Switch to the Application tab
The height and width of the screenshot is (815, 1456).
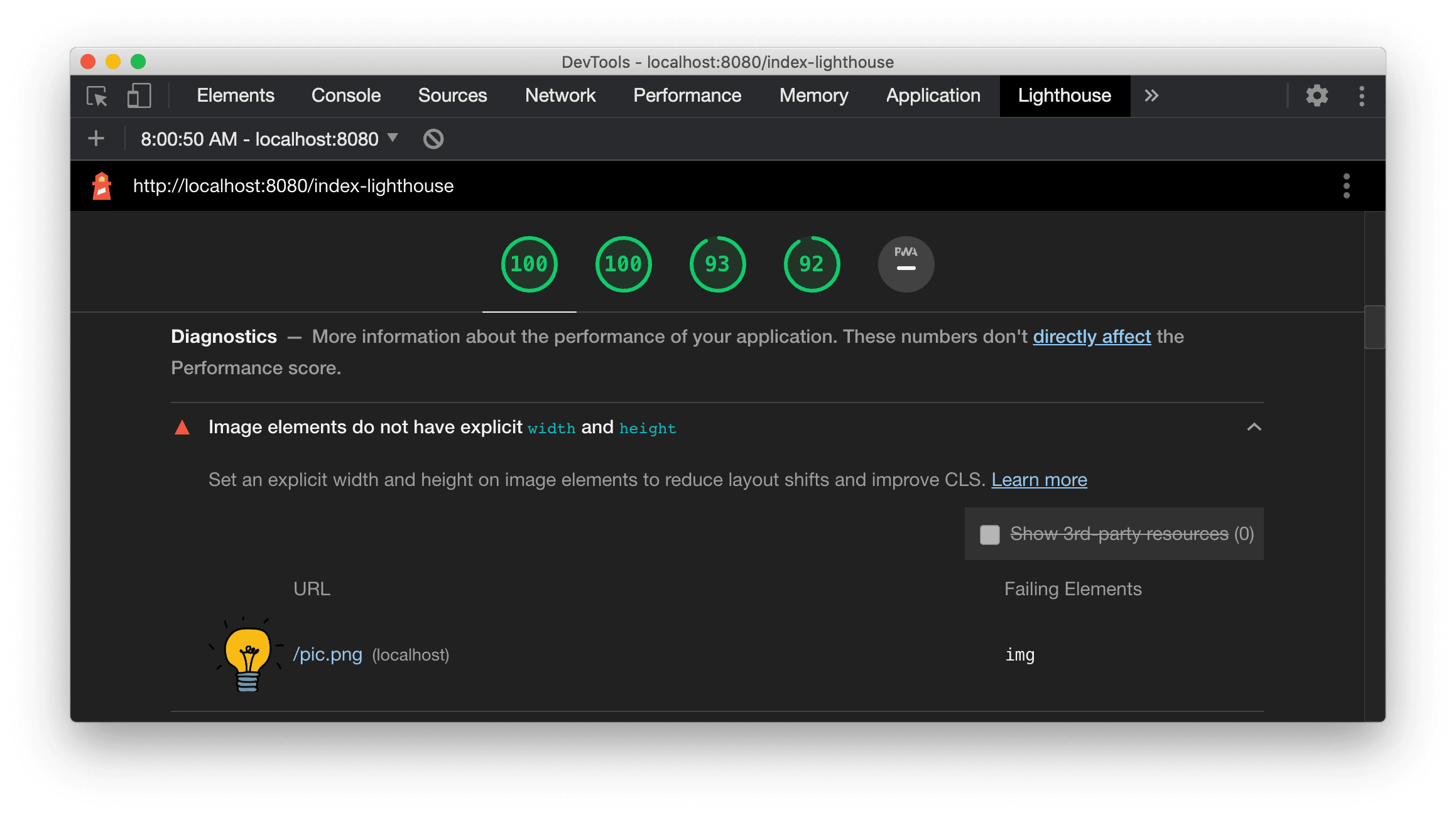point(933,95)
